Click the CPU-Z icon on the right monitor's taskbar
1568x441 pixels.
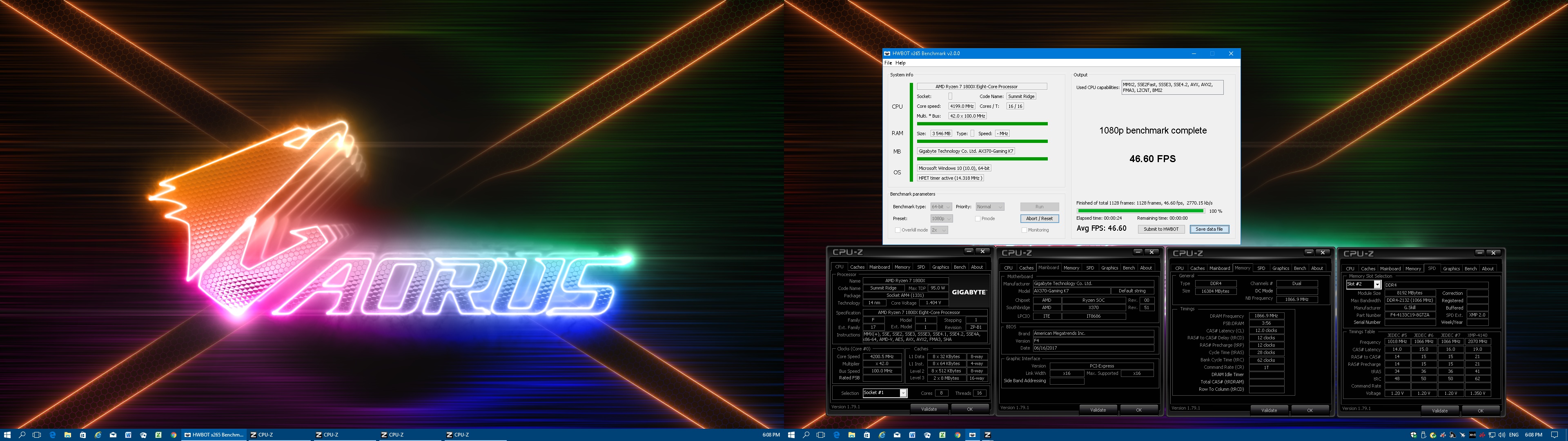(987, 435)
